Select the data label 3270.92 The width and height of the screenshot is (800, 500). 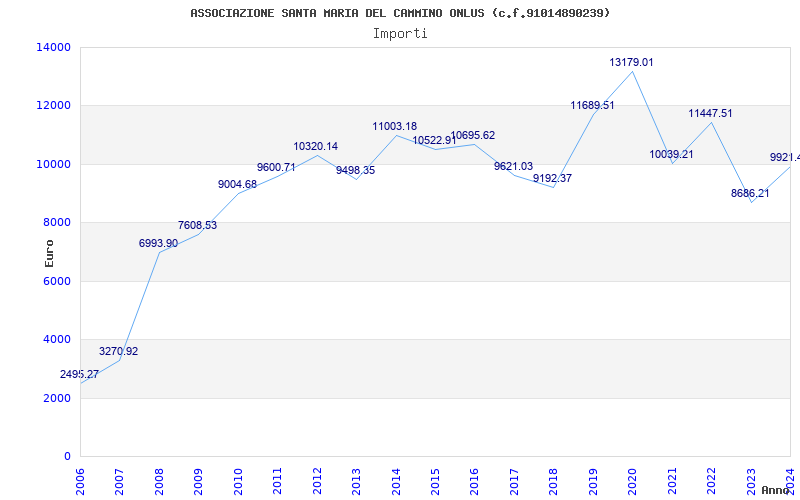118,352
